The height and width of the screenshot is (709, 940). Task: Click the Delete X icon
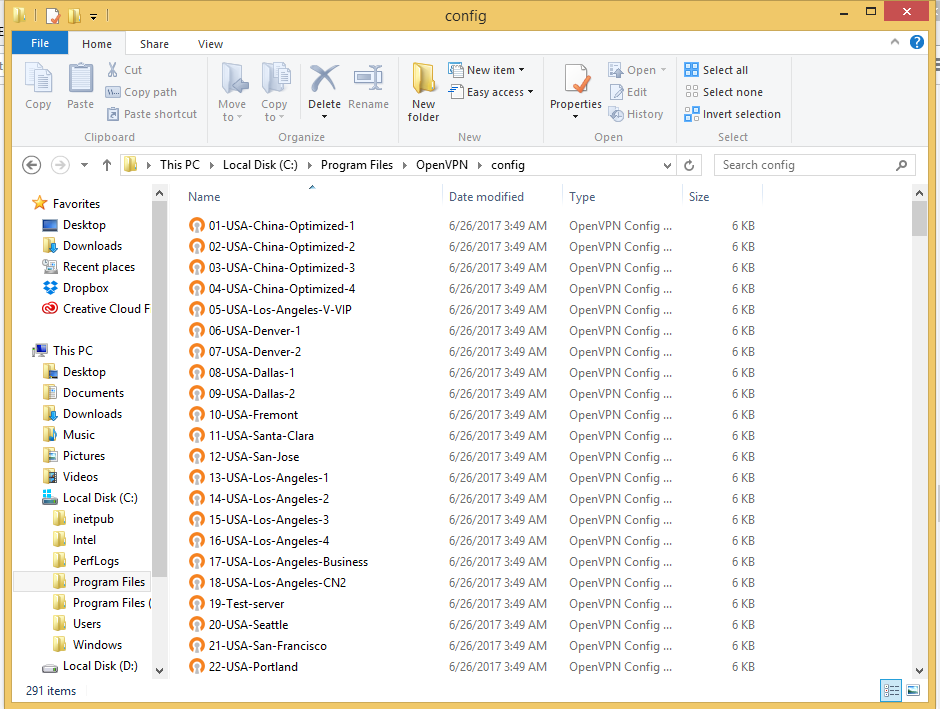324,79
